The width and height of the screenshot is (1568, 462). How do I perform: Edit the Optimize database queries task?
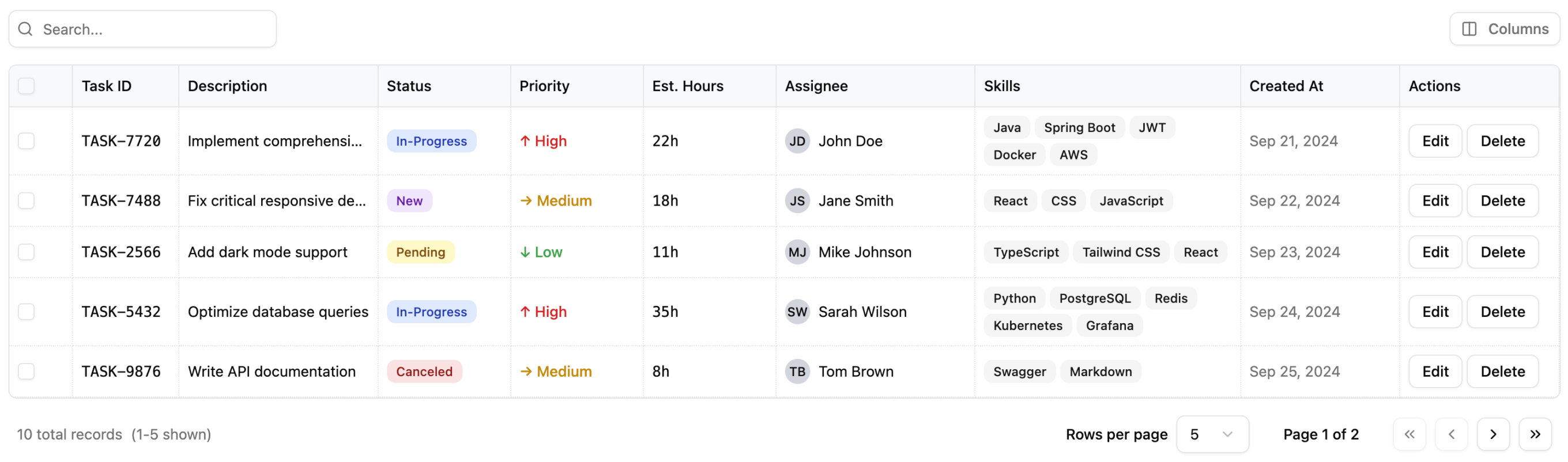coord(1435,311)
